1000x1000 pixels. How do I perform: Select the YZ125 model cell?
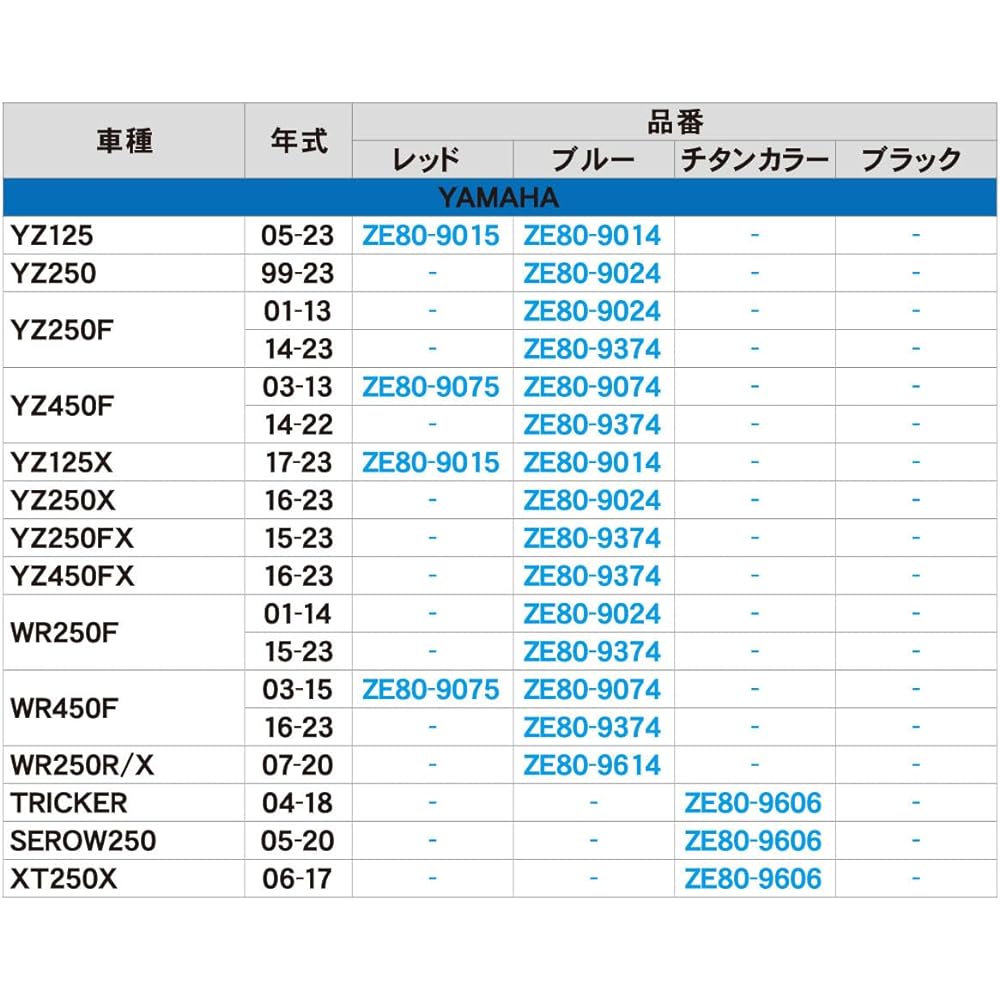[x=124, y=236]
